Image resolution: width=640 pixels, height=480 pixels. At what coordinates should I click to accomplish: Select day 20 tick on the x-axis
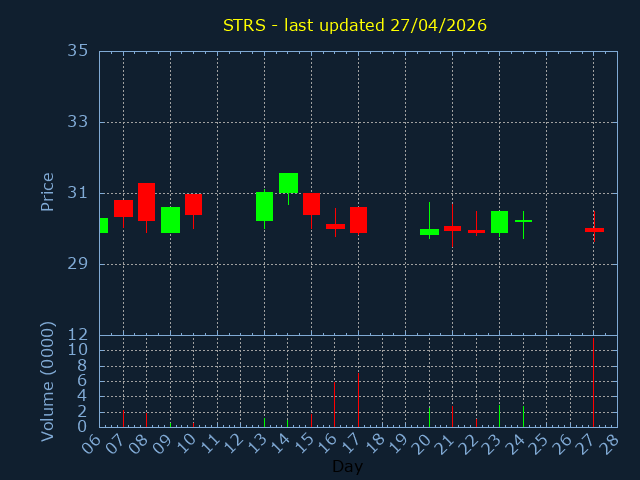424,443
